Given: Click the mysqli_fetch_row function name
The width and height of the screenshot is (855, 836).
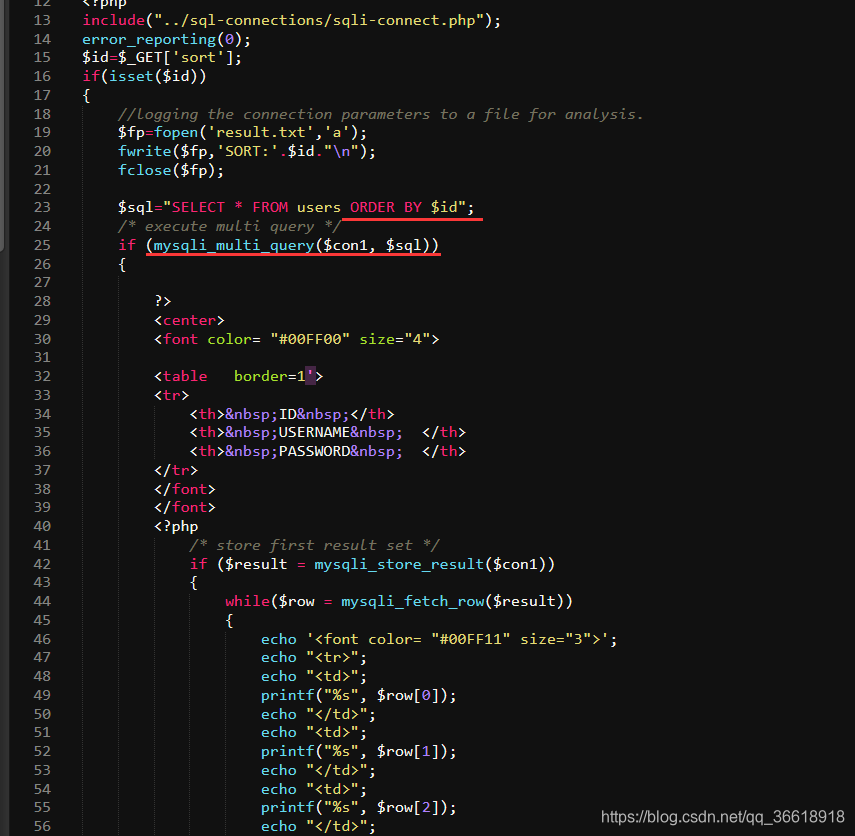Looking at the screenshot, I should coord(413,602).
